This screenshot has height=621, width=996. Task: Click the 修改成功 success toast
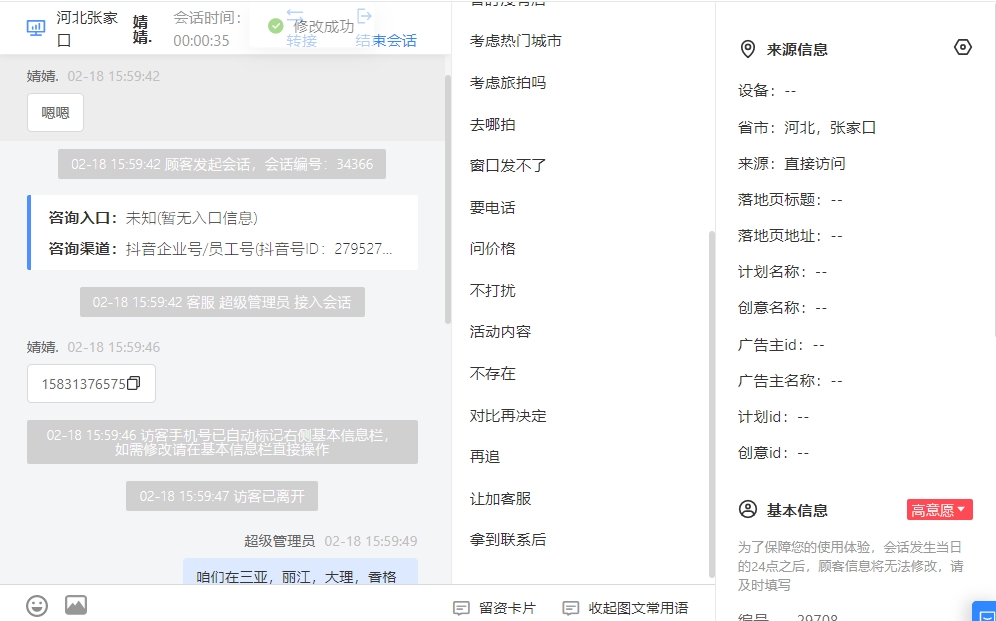point(311,26)
